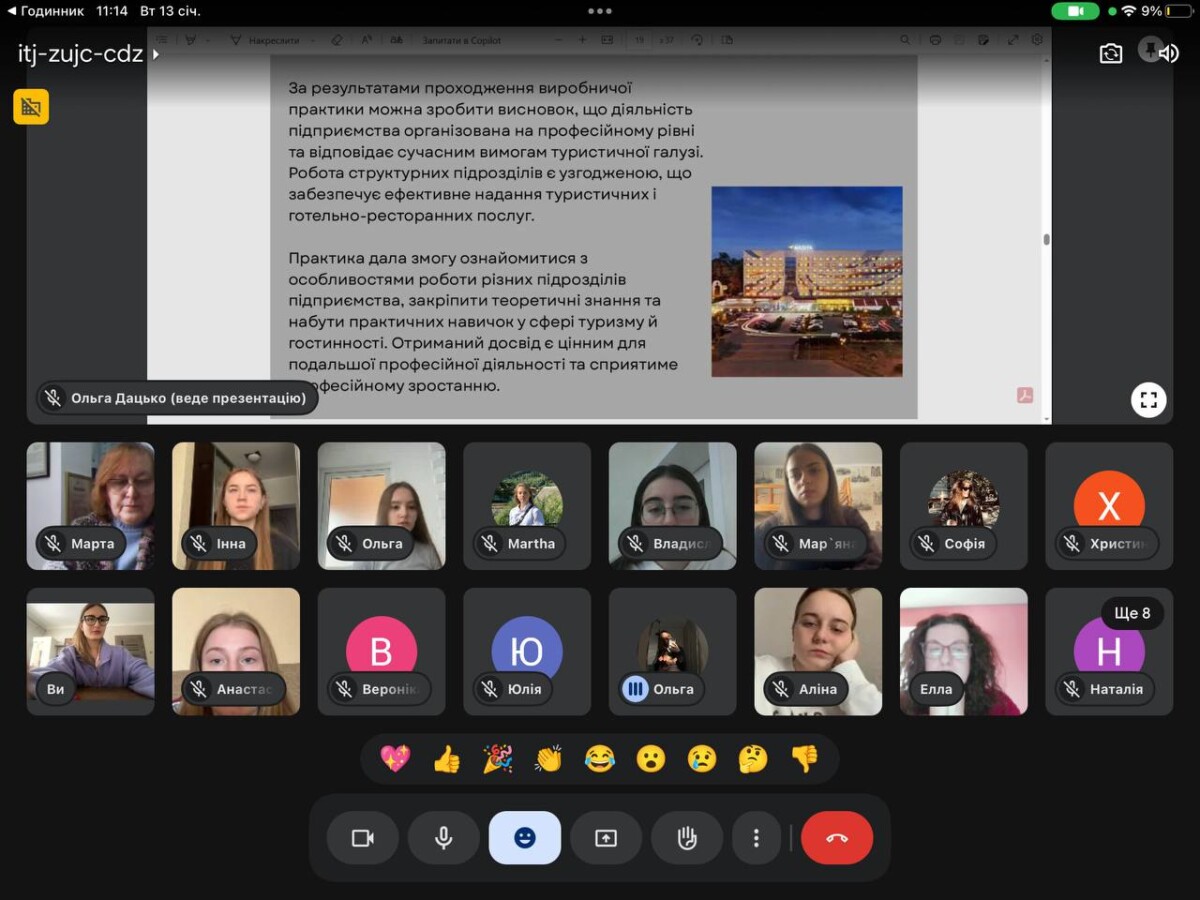
Task: Switch camera using flip camera icon
Action: pyautogui.click(x=1110, y=54)
